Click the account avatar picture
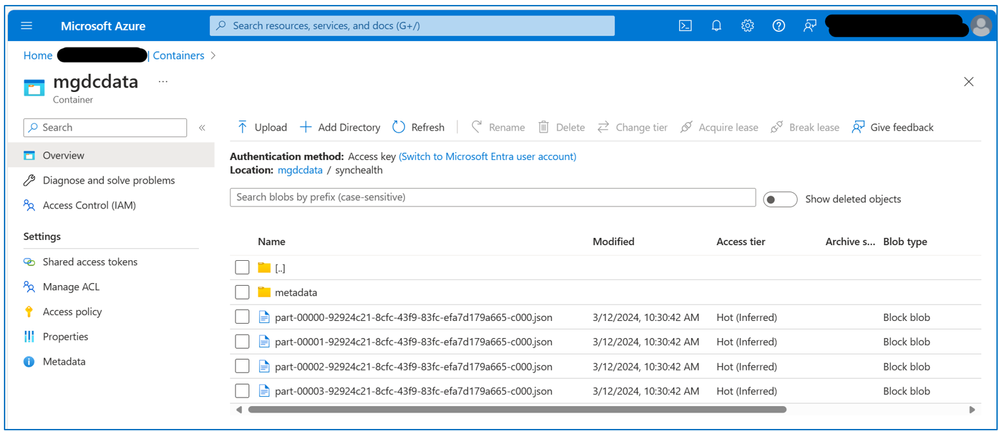The image size is (999, 432). pyautogui.click(x=981, y=26)
